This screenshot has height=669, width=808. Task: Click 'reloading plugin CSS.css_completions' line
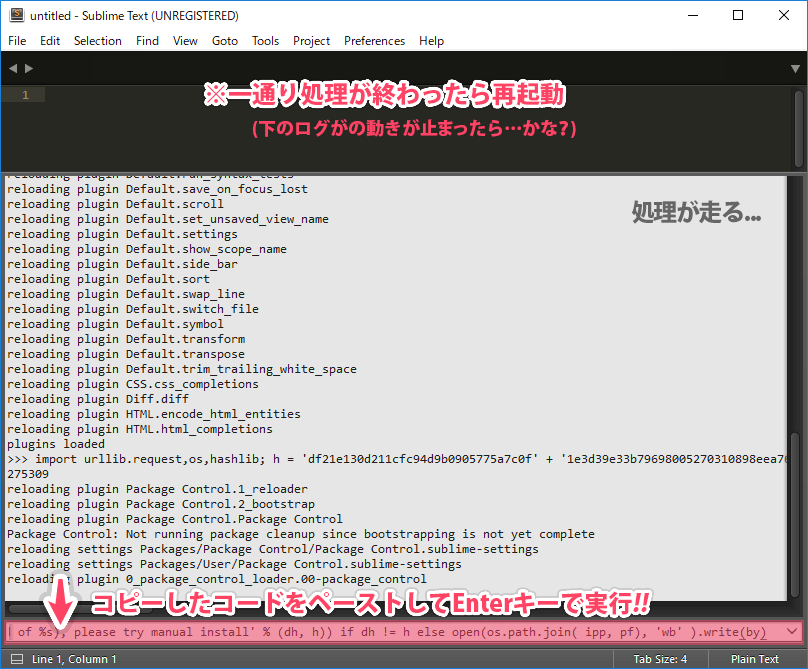(x=133, y=384)
